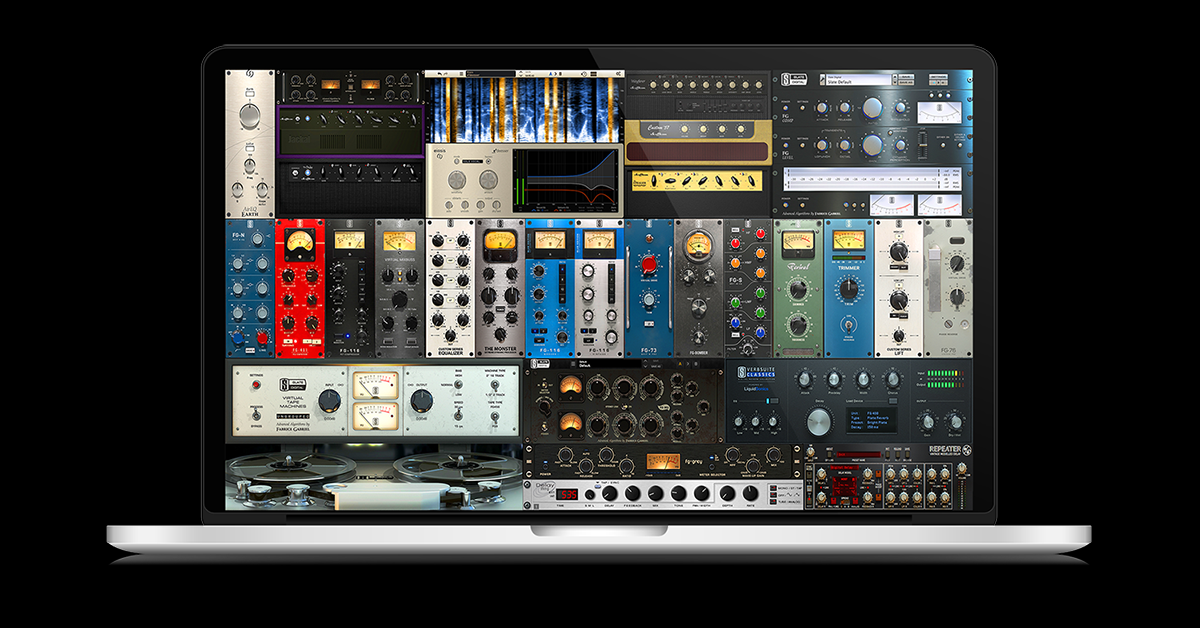Toggle BYPASS on Virtual Tape Machines
Screen dimensions: 1200x628
(254, 416)
